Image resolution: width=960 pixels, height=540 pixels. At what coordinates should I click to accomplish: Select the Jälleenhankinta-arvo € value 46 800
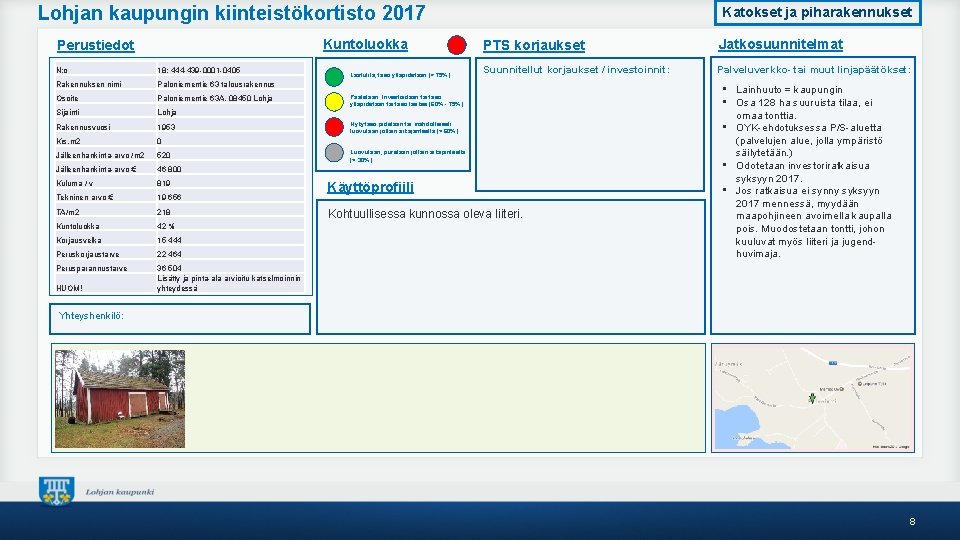point(169,169)
